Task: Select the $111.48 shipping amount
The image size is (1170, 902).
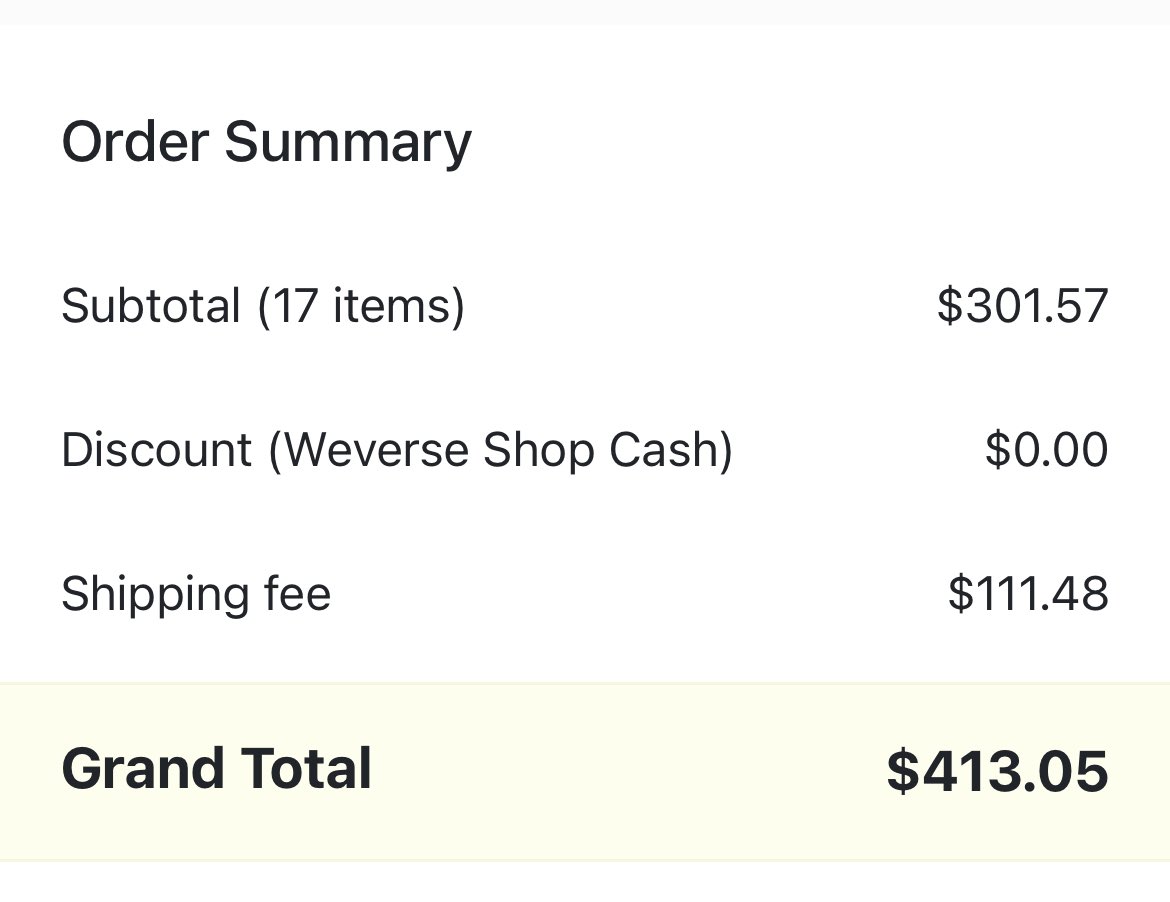Action: (x=1028, y=594)
